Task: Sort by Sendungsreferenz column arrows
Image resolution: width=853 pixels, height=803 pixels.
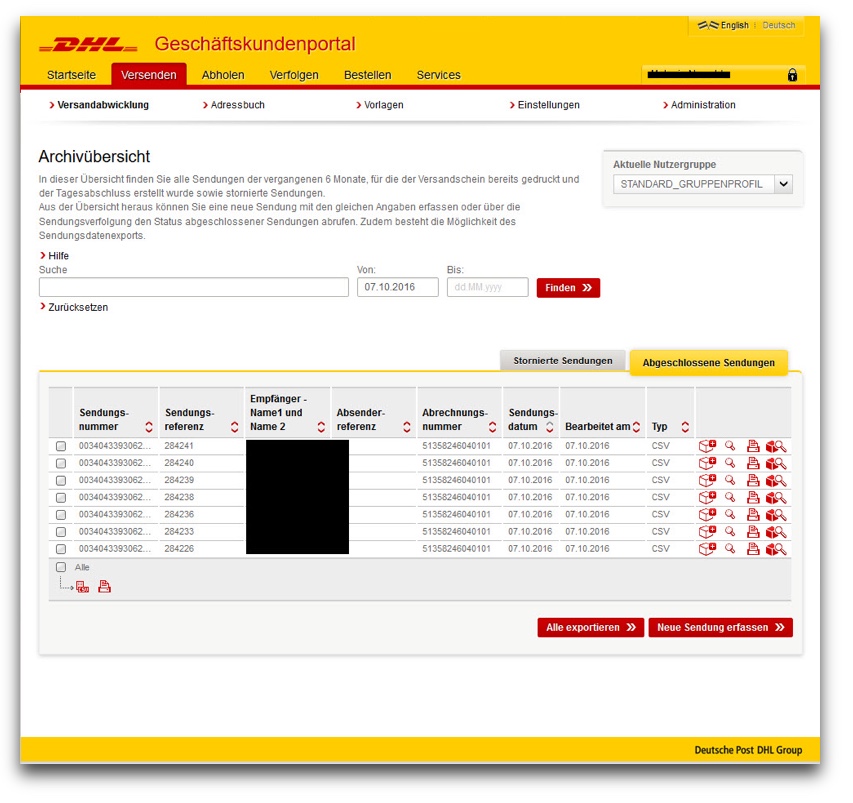Action: click(234, 427)
